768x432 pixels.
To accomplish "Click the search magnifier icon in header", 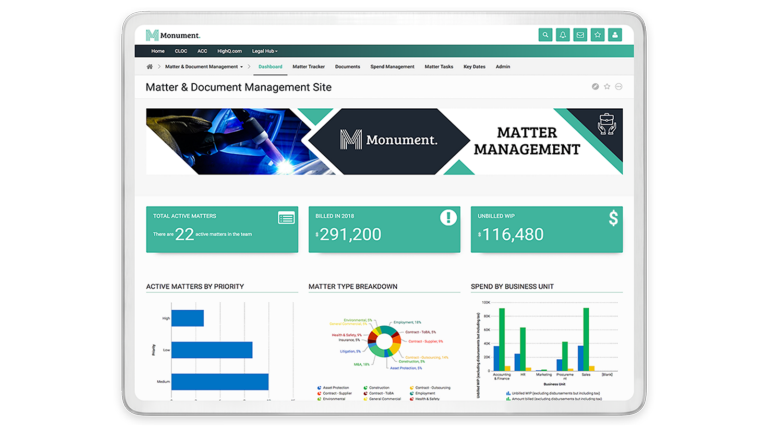I will click(x=545, y=35).
